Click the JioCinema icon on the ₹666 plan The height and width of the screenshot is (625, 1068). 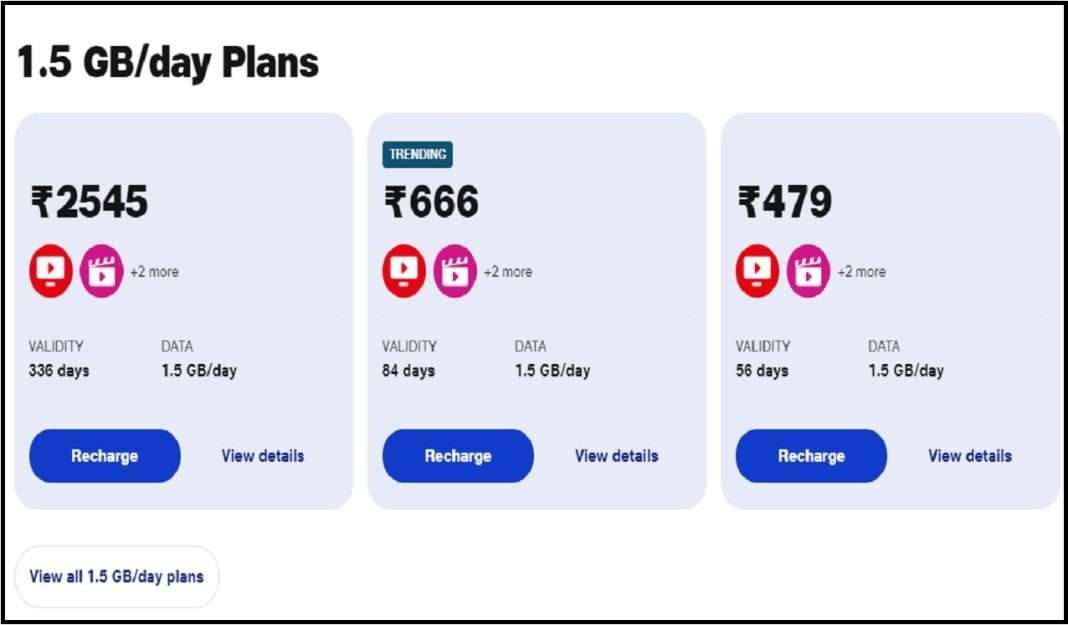click(x=452, y=270)
